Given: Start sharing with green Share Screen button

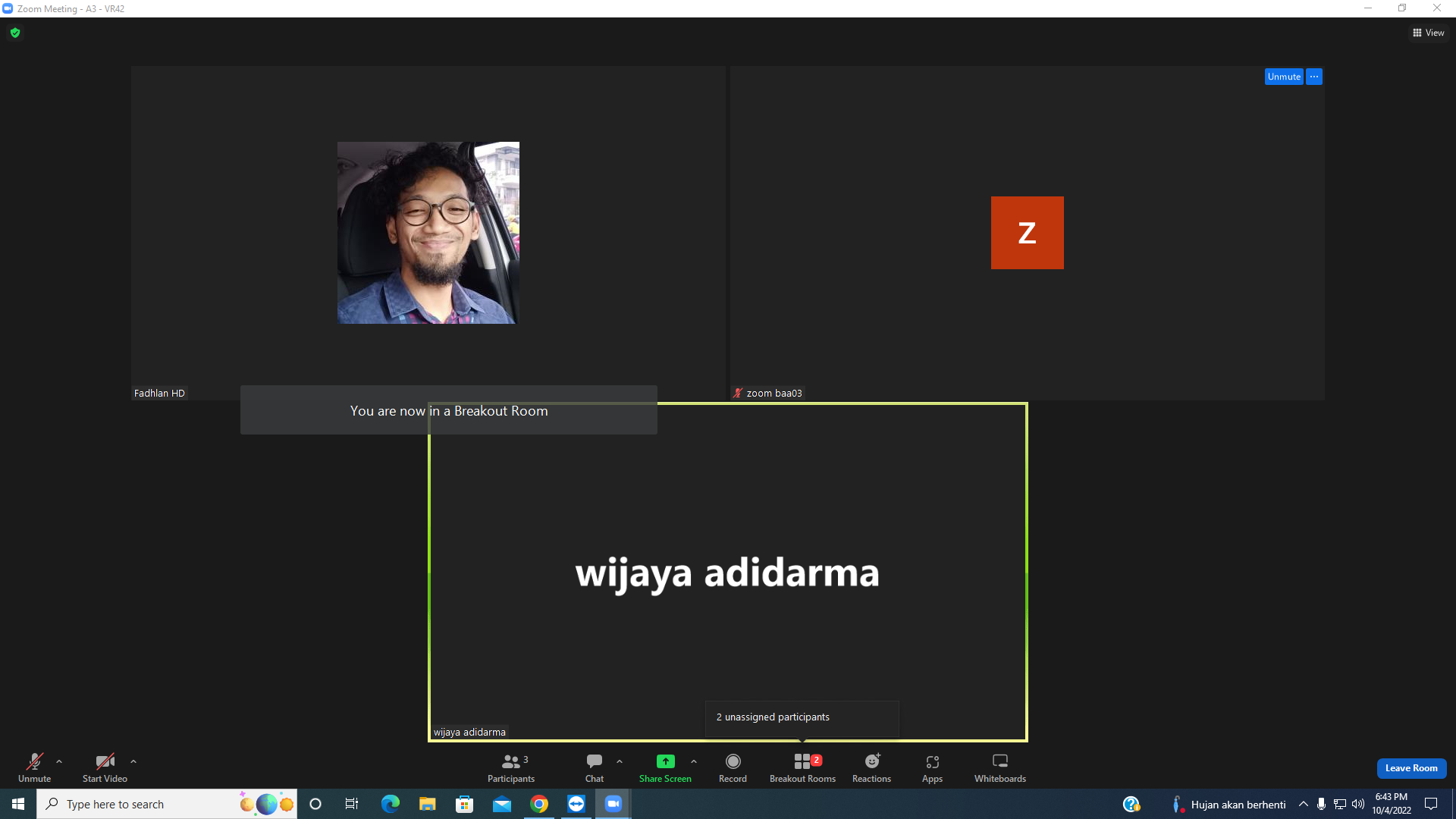Looking at the screenshot, I should pyautogui.click(x=665, y=767).
